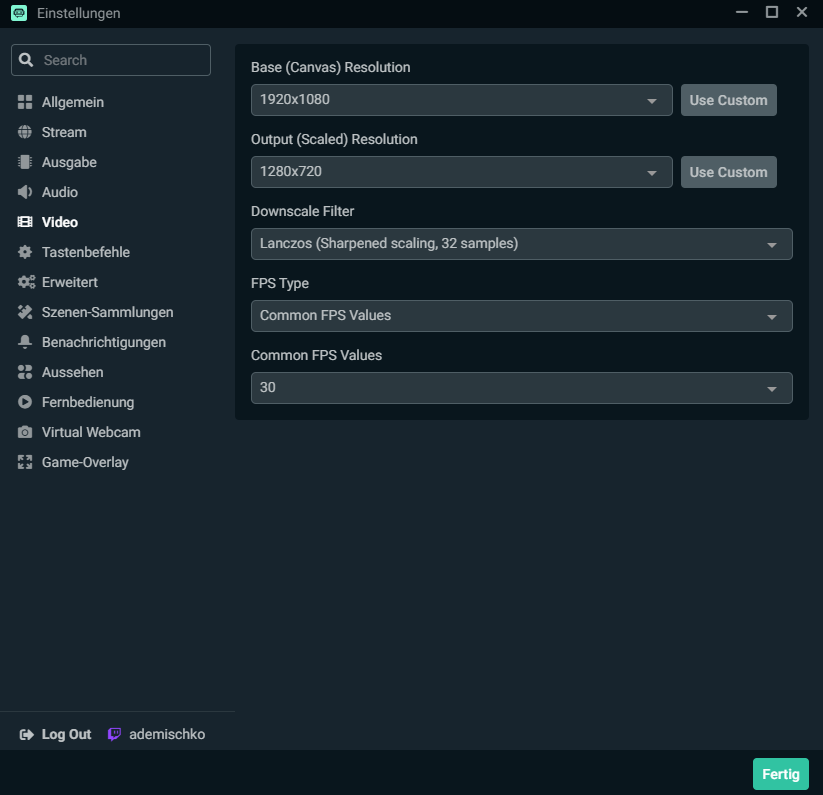Go to Fernbedienung settings section
This screenshot has width=823, height=795.
87,402
